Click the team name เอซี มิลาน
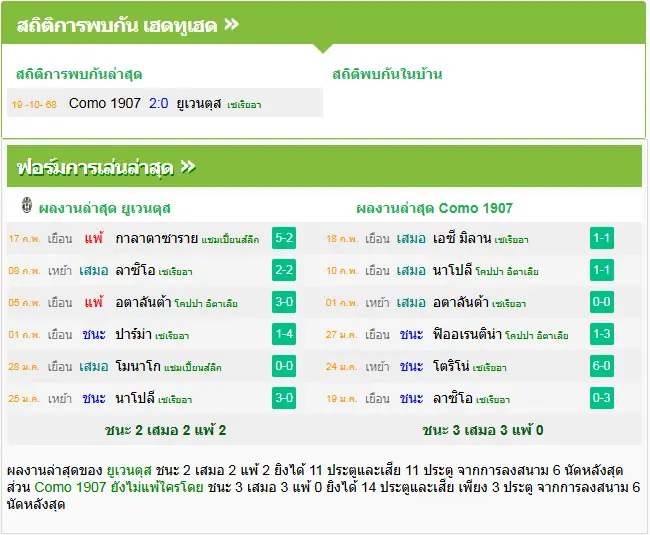The height and width of the screenshot is (535, 650). tap(462, 238)
